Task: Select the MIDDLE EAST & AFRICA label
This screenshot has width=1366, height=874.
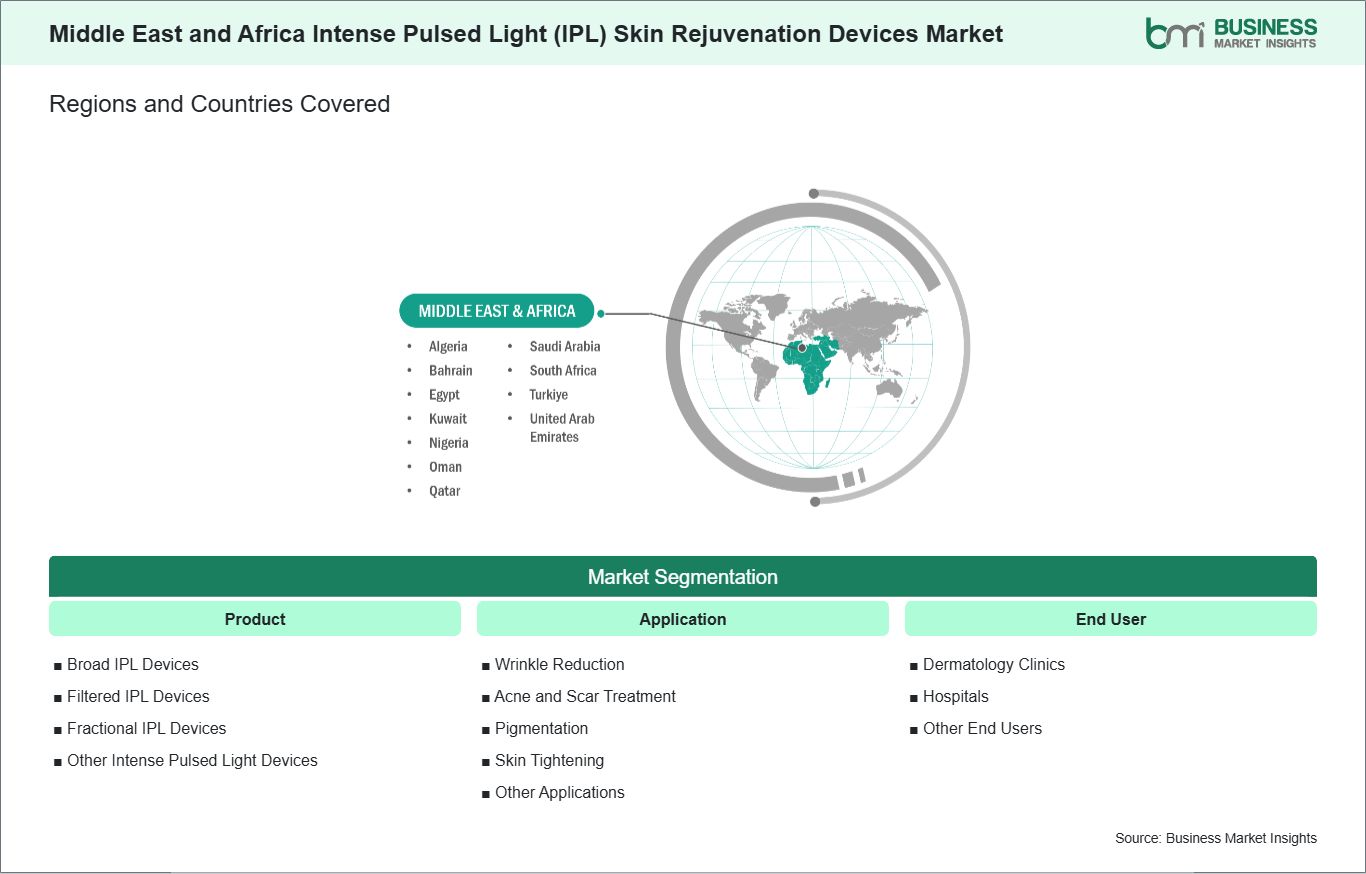Action: coord(497,311)
